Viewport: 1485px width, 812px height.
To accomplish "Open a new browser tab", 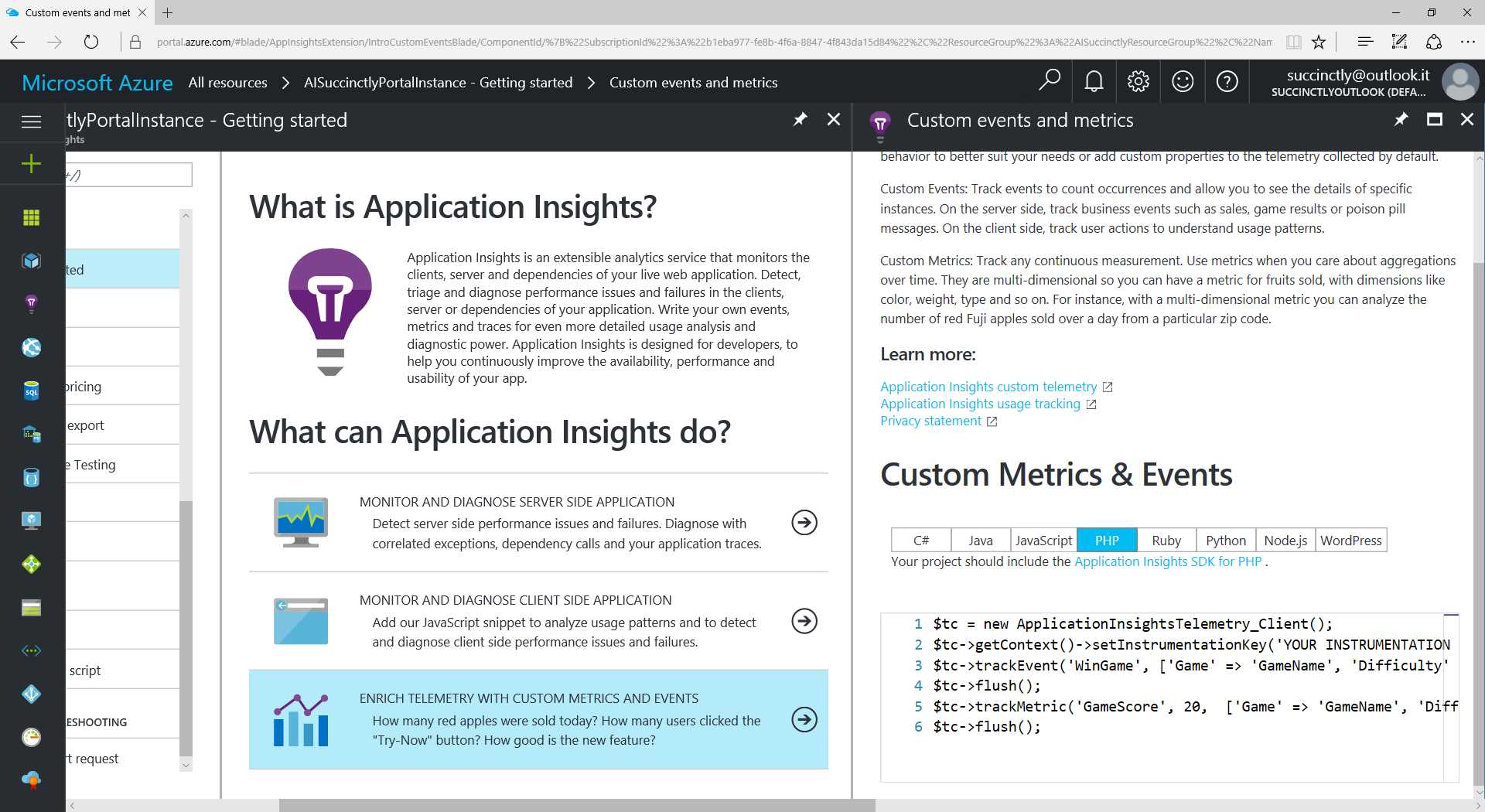I will [168, 12].
